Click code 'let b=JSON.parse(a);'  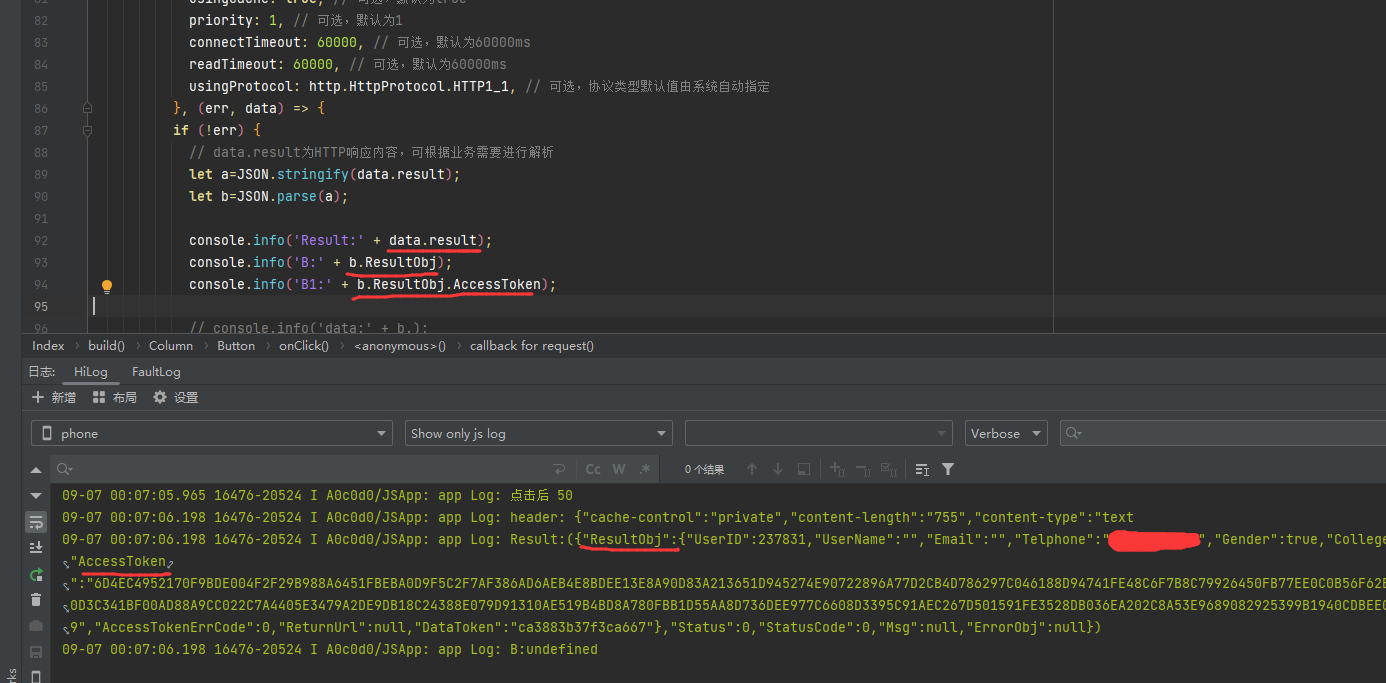[x=268, y=197]
